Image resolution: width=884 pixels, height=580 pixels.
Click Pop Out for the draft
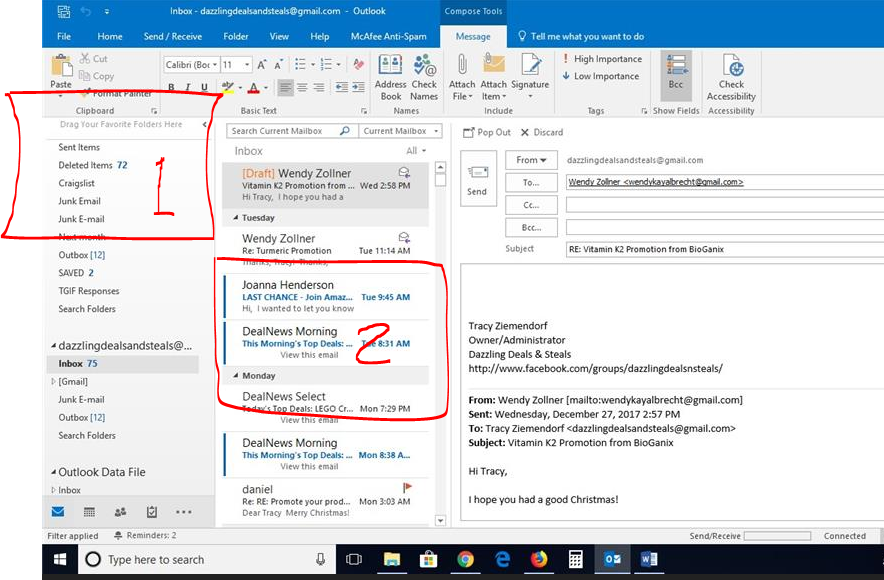coord(486,132)
